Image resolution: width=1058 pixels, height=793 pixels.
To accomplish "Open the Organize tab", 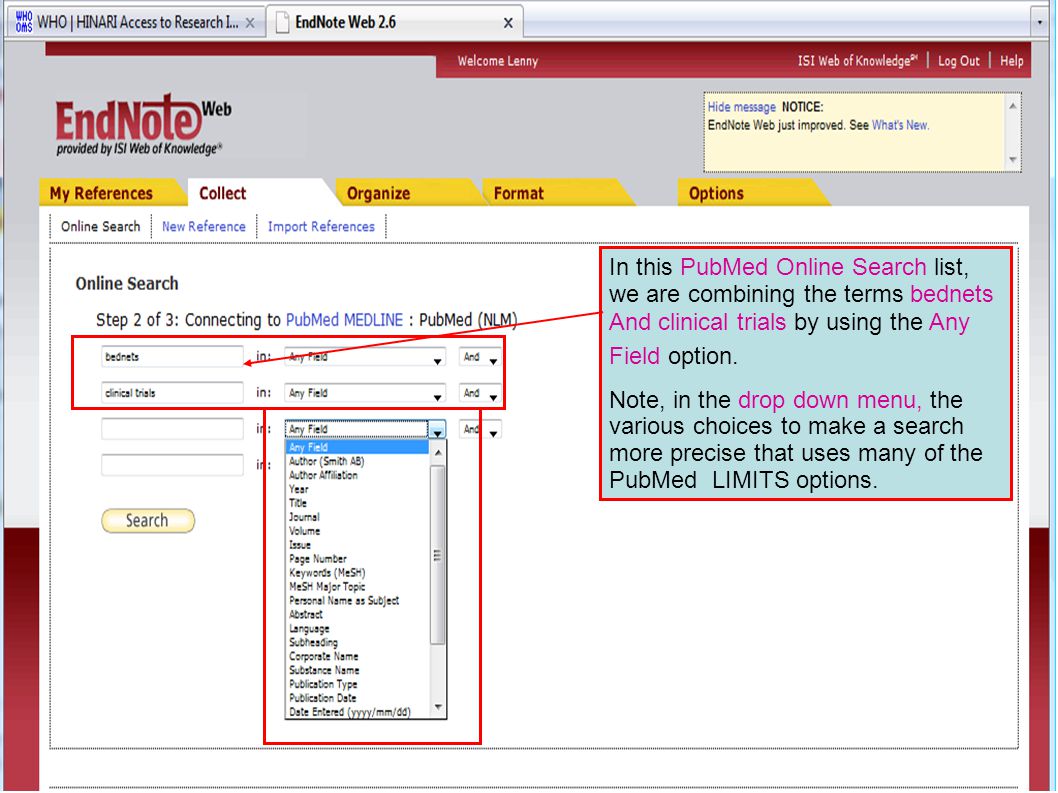I will click(x=378, y=193).
